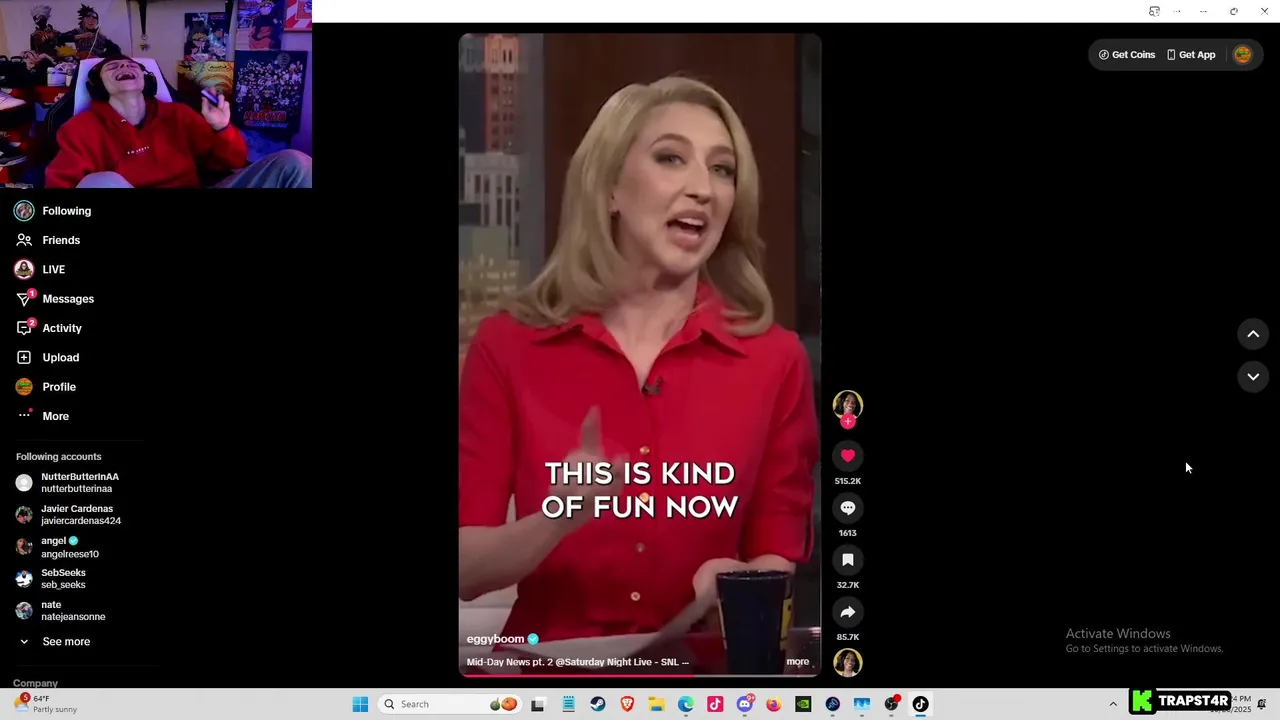The width and height of the screenshot is (1280, 720).
Task: Open the title bar ellipsis menu
Action: tap(1177, 11)
